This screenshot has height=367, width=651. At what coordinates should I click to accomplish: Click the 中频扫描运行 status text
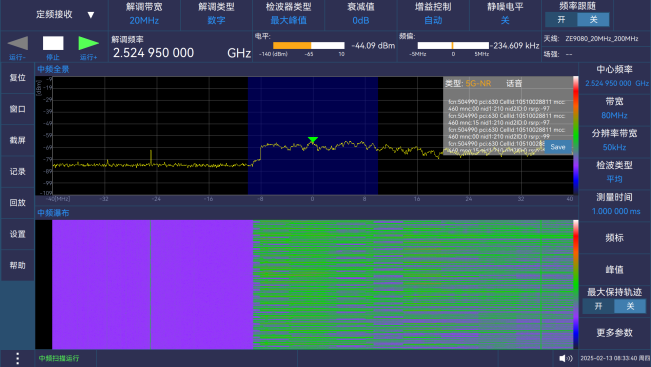coord(59,358)
